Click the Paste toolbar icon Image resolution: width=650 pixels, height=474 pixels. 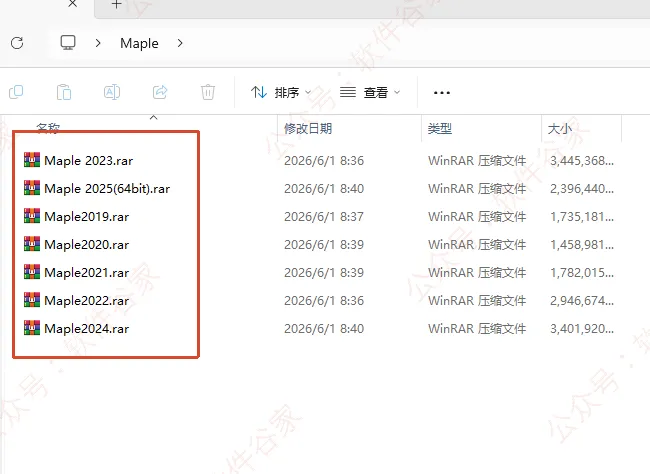coord(64,92)
